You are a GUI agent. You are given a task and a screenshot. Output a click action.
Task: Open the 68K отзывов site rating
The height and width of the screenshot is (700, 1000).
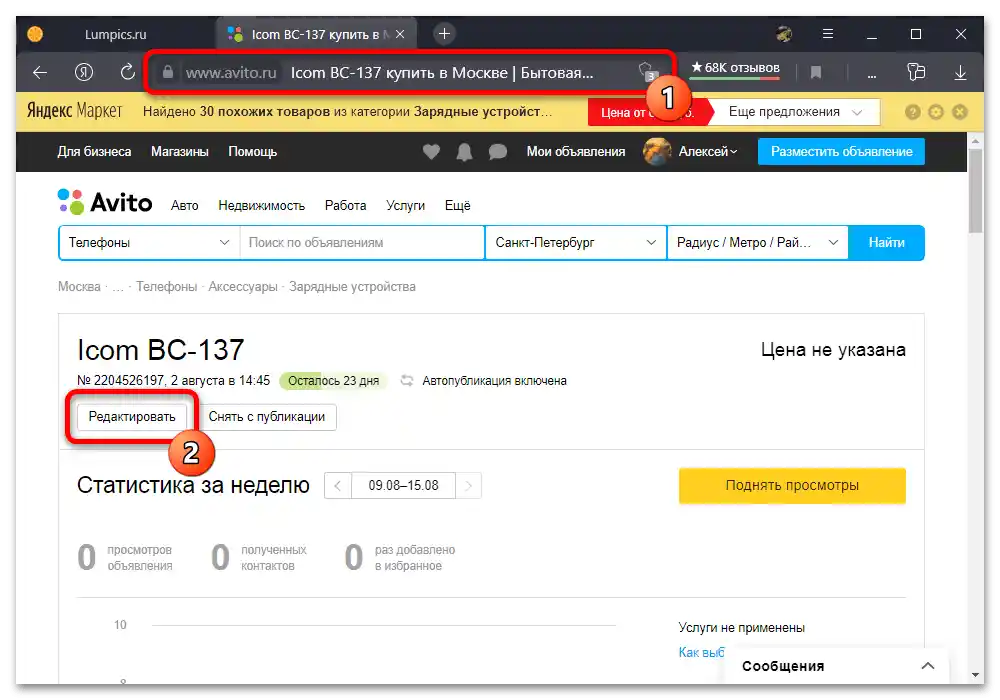tap(735, 68)
